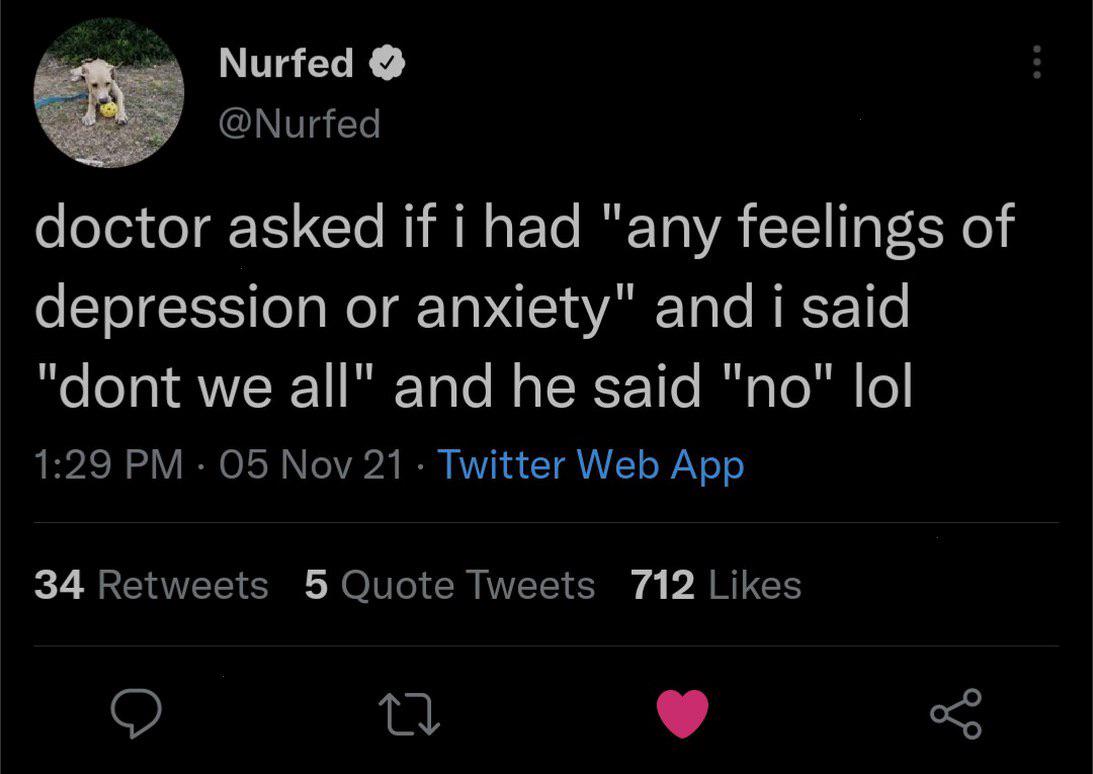Show the 712 Likes list
Screen dimensions: 1093x774
[717, 584]
